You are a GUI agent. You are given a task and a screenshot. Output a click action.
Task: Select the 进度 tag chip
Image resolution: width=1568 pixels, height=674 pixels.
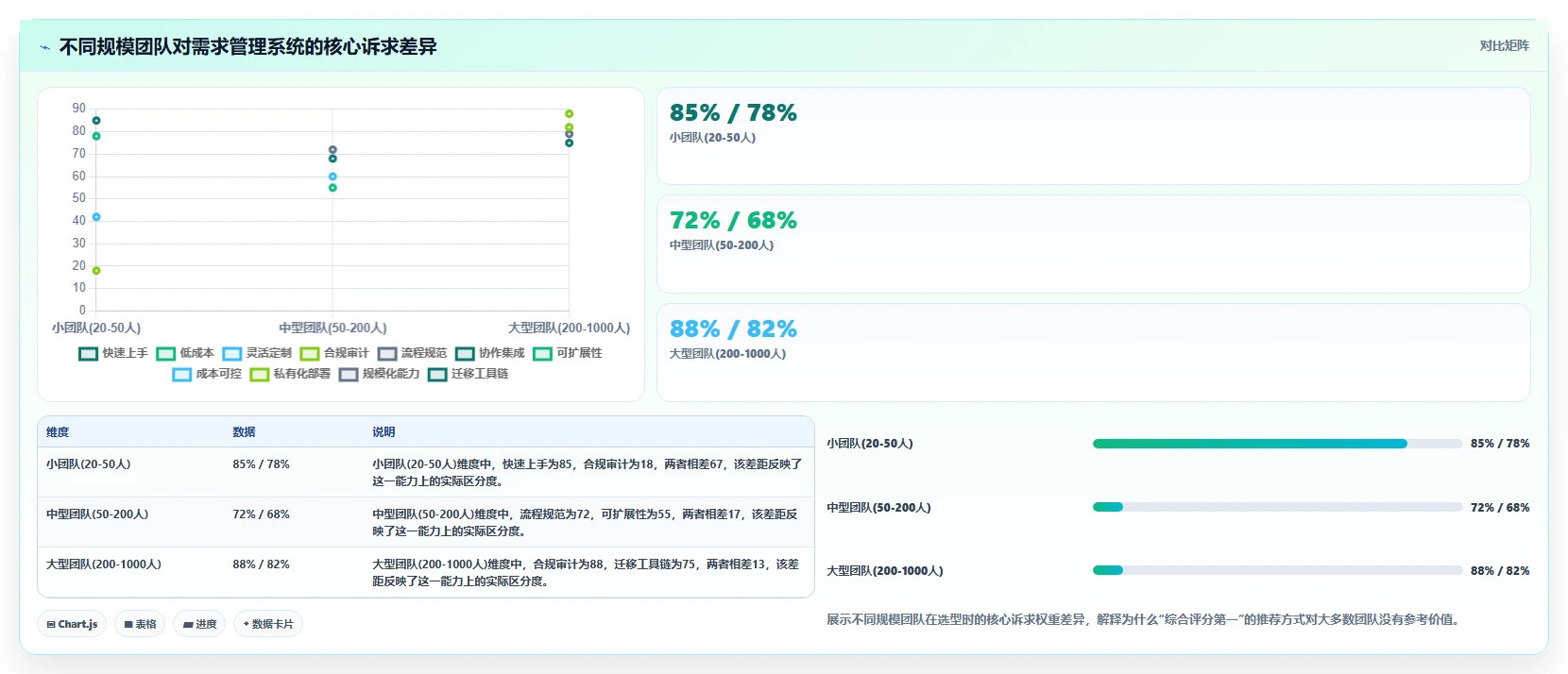[199, 624]
